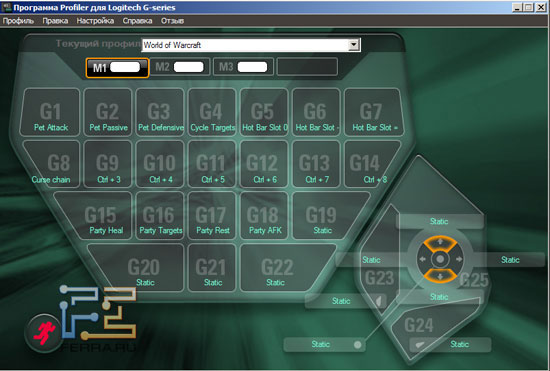Click the joystick right arrow
This screenshot has width=550, height=371.
[458, 259]
